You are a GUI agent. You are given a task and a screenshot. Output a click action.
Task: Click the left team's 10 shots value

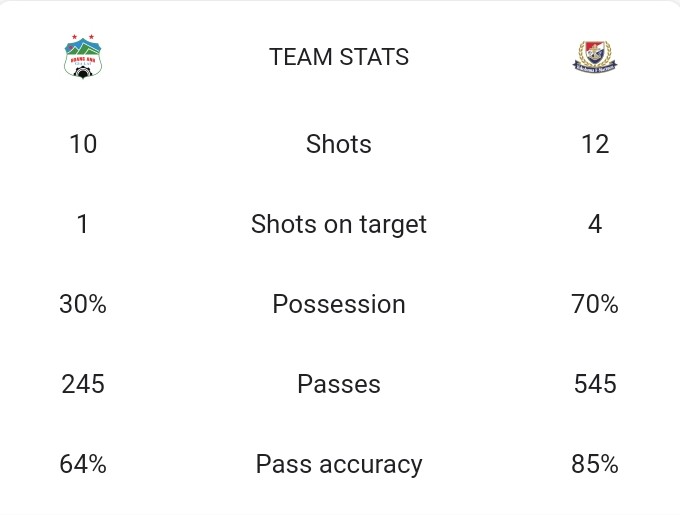(83, 144)
